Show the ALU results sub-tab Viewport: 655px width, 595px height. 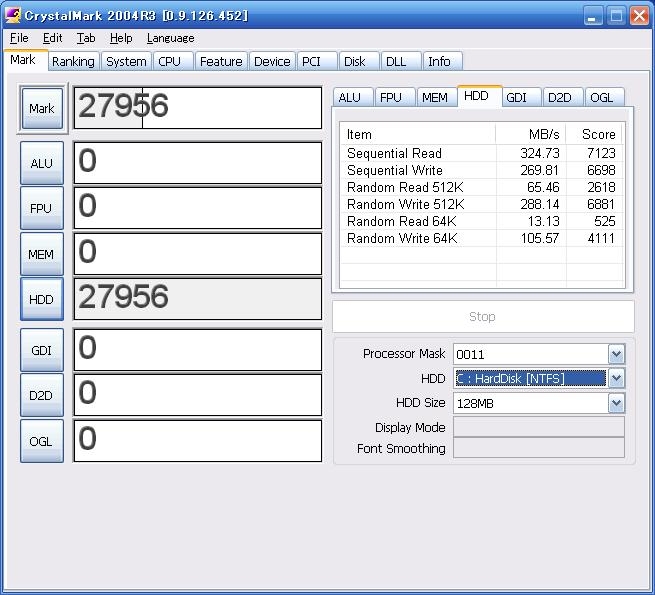click(x=353, y=97)
